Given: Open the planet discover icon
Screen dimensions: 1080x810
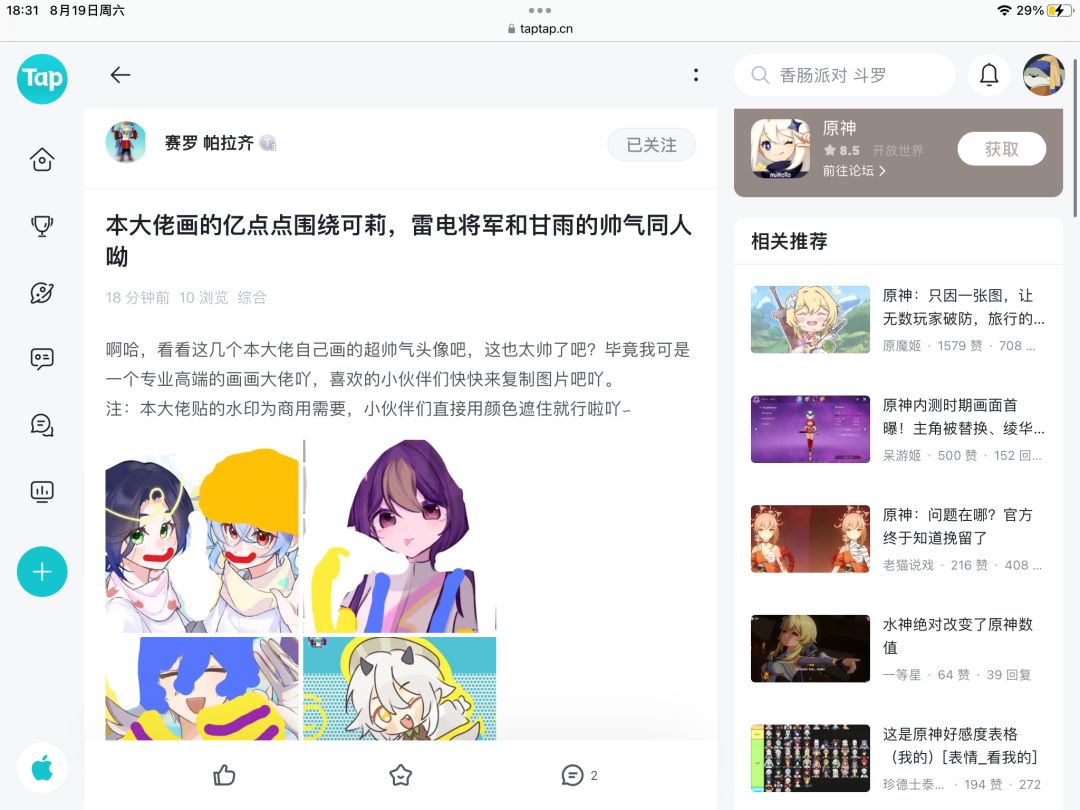Looking at the screenshot, I should (42, 292).
